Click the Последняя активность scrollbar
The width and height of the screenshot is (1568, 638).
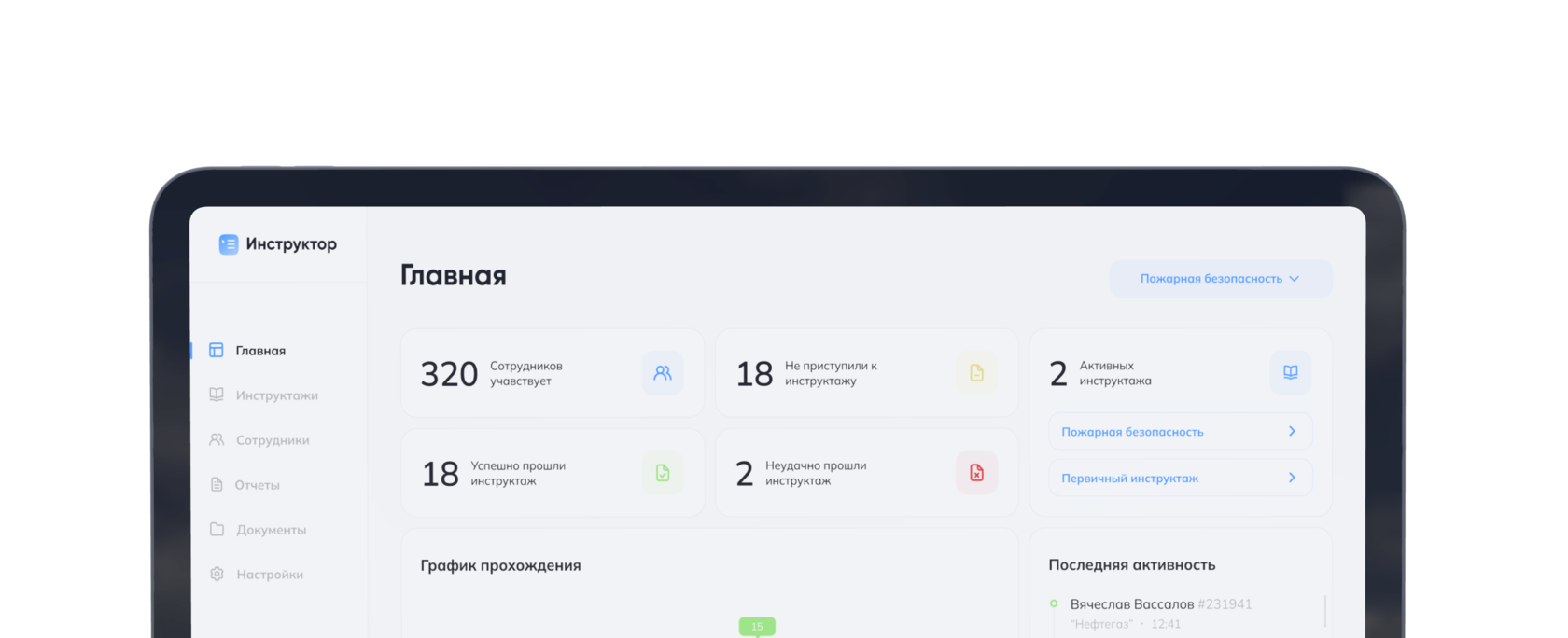click(x=1325, y=612)
